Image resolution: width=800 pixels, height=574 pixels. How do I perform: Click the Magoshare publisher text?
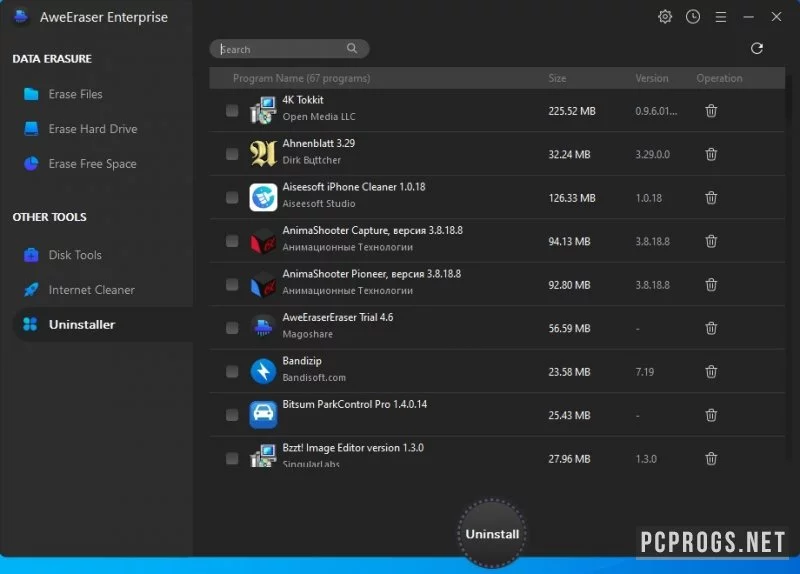pos(308,334)
